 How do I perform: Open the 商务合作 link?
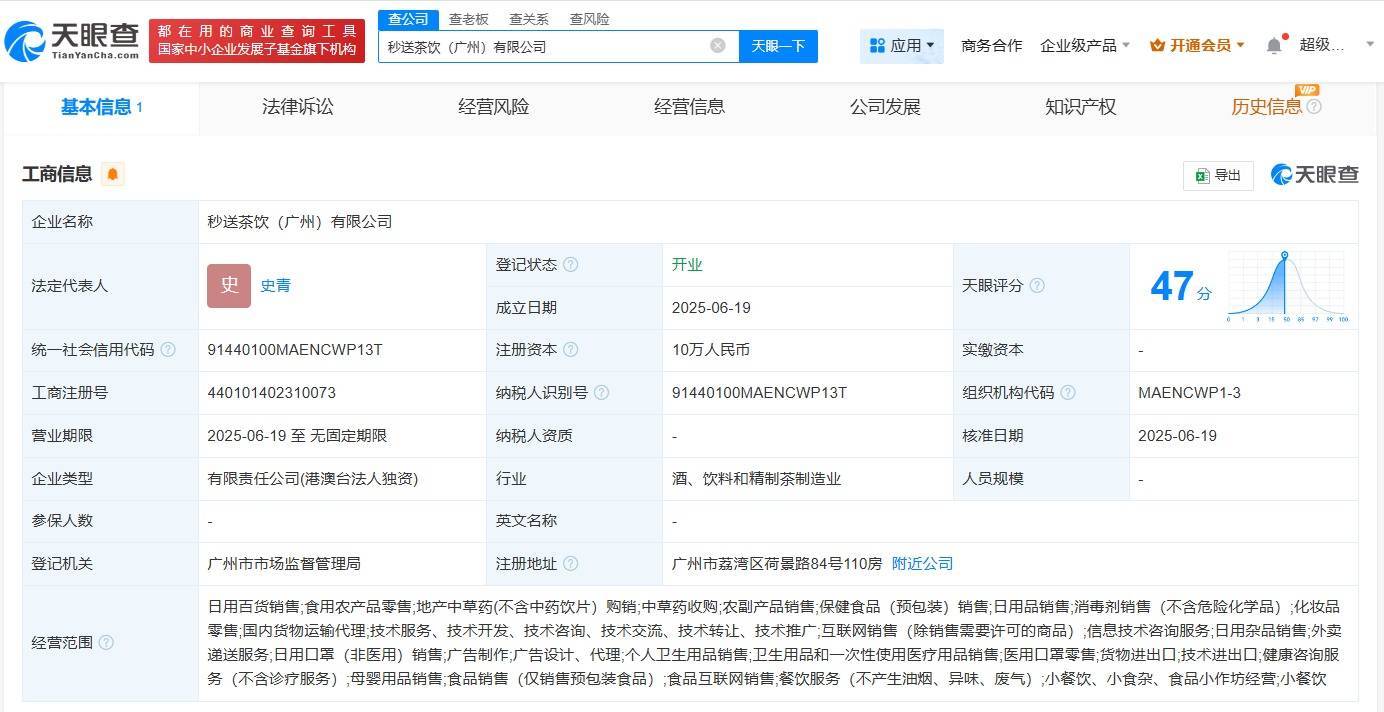(991, 45)
